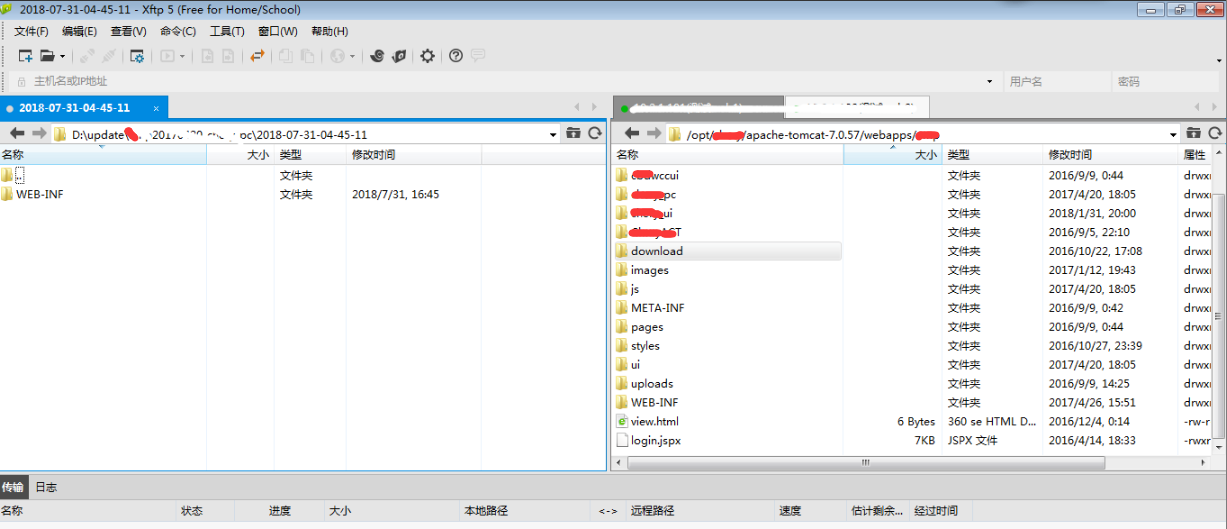Go forward in the local pane

[39, 133]
